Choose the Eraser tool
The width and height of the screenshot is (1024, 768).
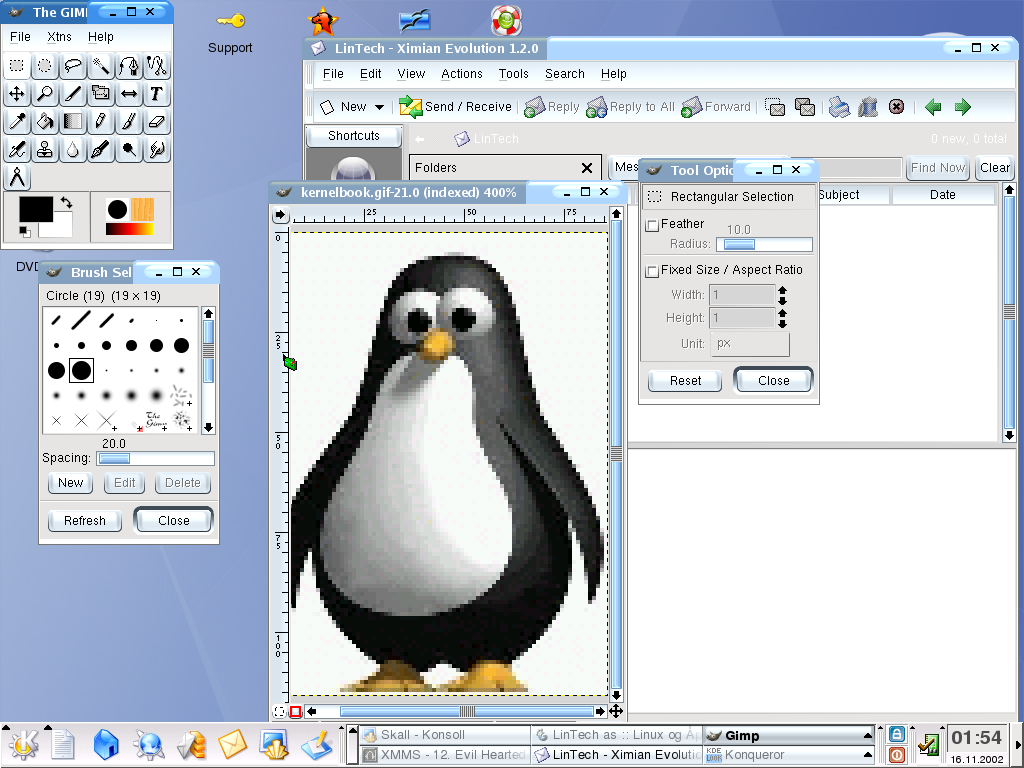(157, 122)
